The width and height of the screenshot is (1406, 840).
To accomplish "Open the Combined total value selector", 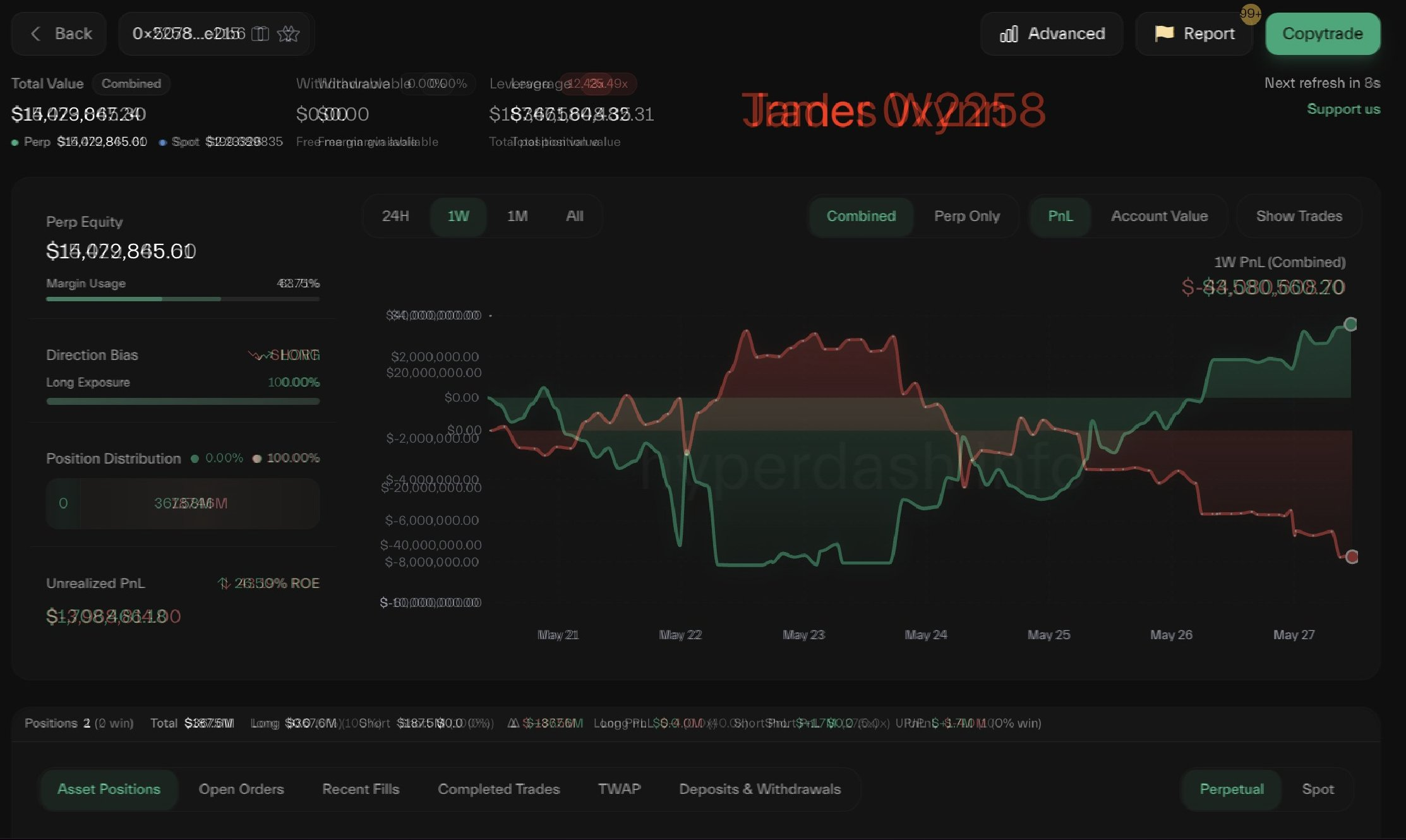I will 131,83.
